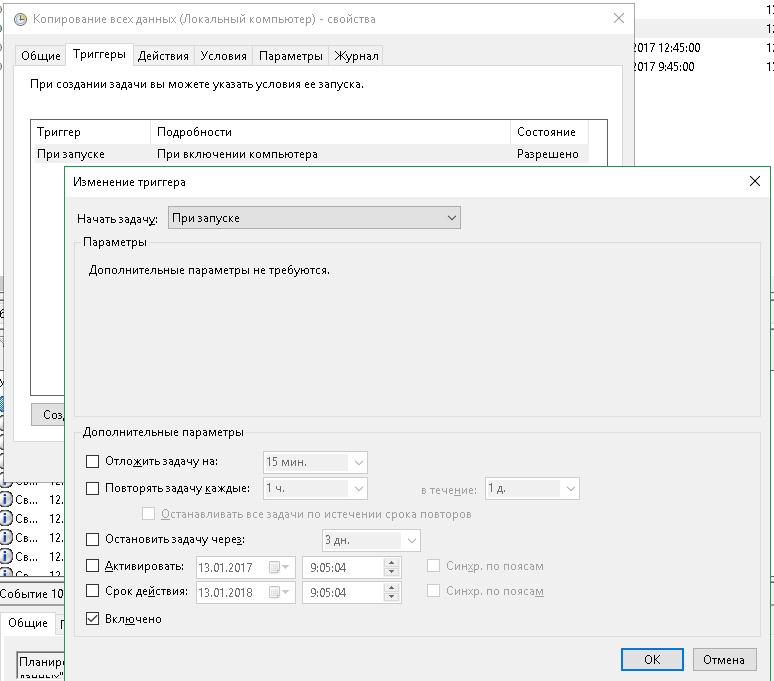774x681 pixels.
Task: Close the Изменение триггера dialog
Action: (755, 181)
